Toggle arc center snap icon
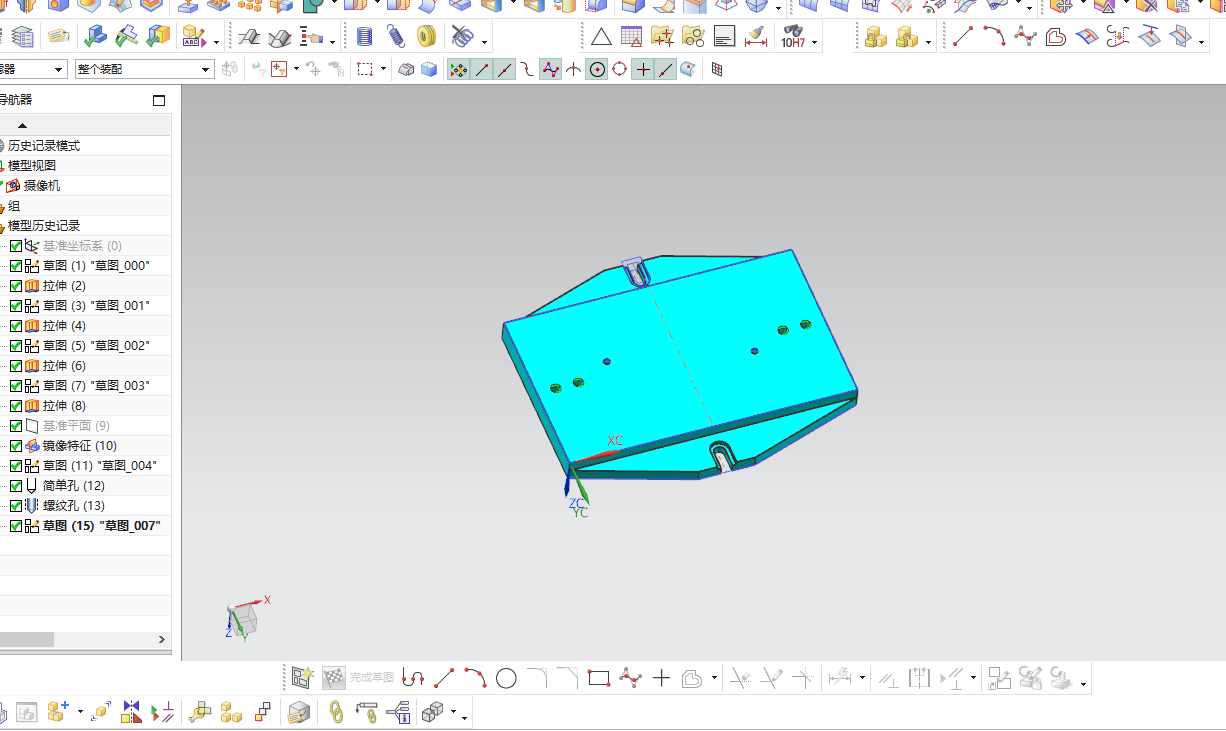1226x731 pixels. point(597,70)
